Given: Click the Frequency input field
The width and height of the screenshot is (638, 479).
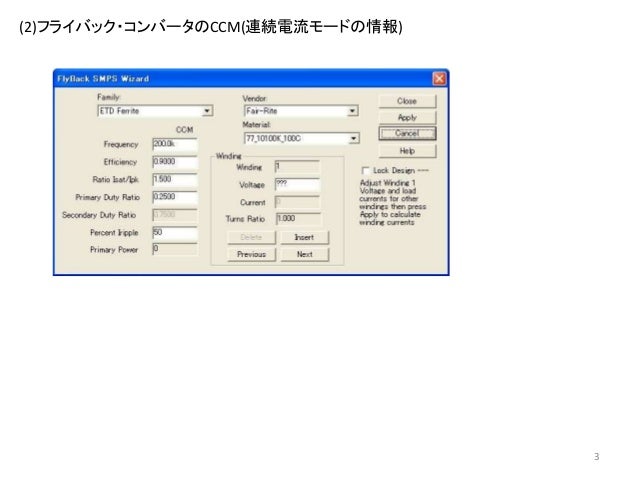Looking at the screenshot, I should click(175, 144).
